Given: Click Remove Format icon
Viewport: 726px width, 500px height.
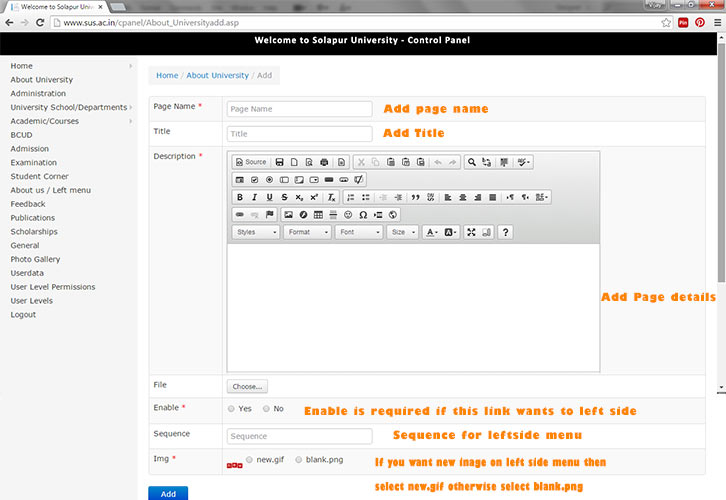Looking at the screenshot, I should click(332, 197).
